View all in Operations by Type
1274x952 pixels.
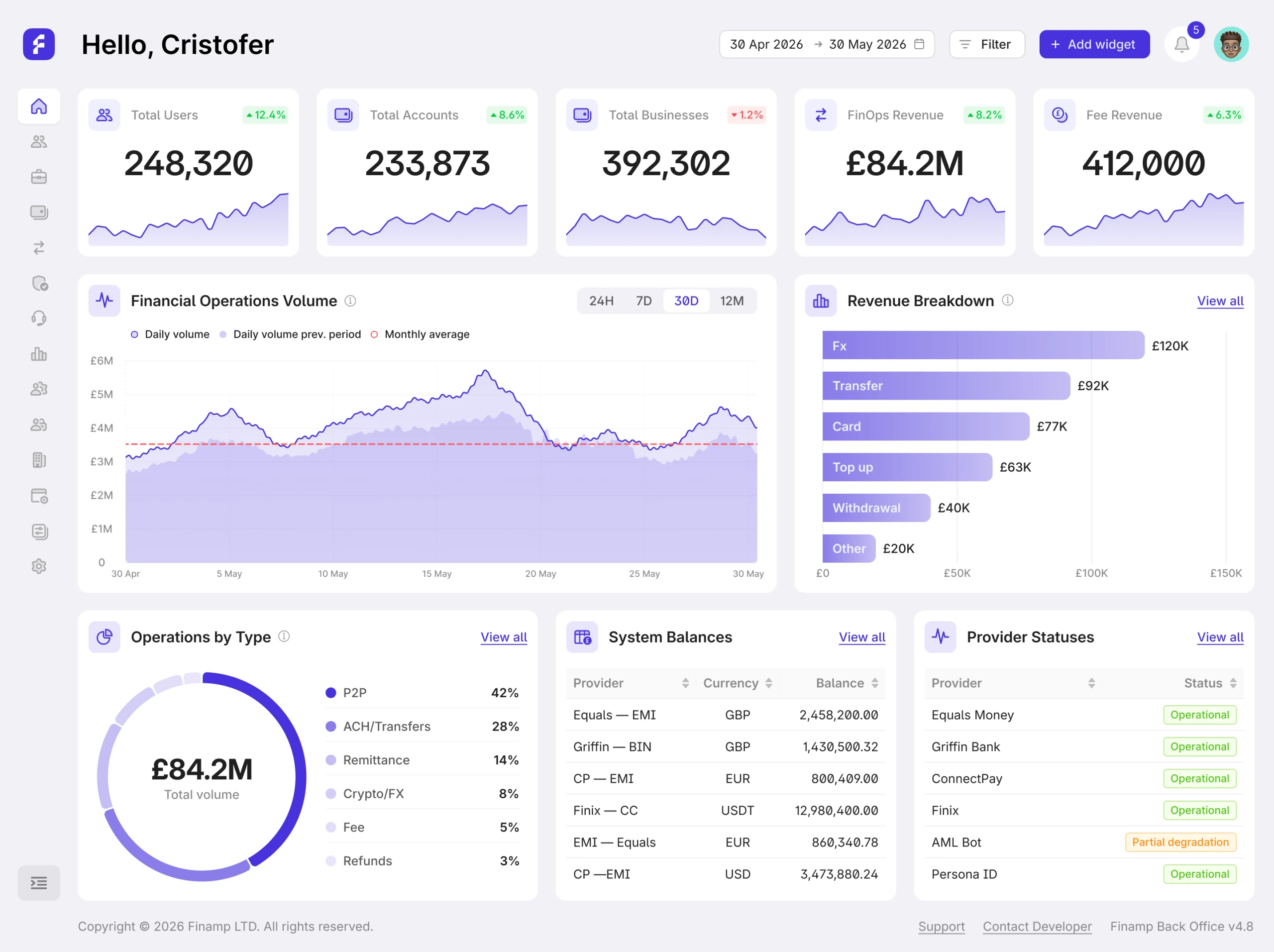click(504, 637)
